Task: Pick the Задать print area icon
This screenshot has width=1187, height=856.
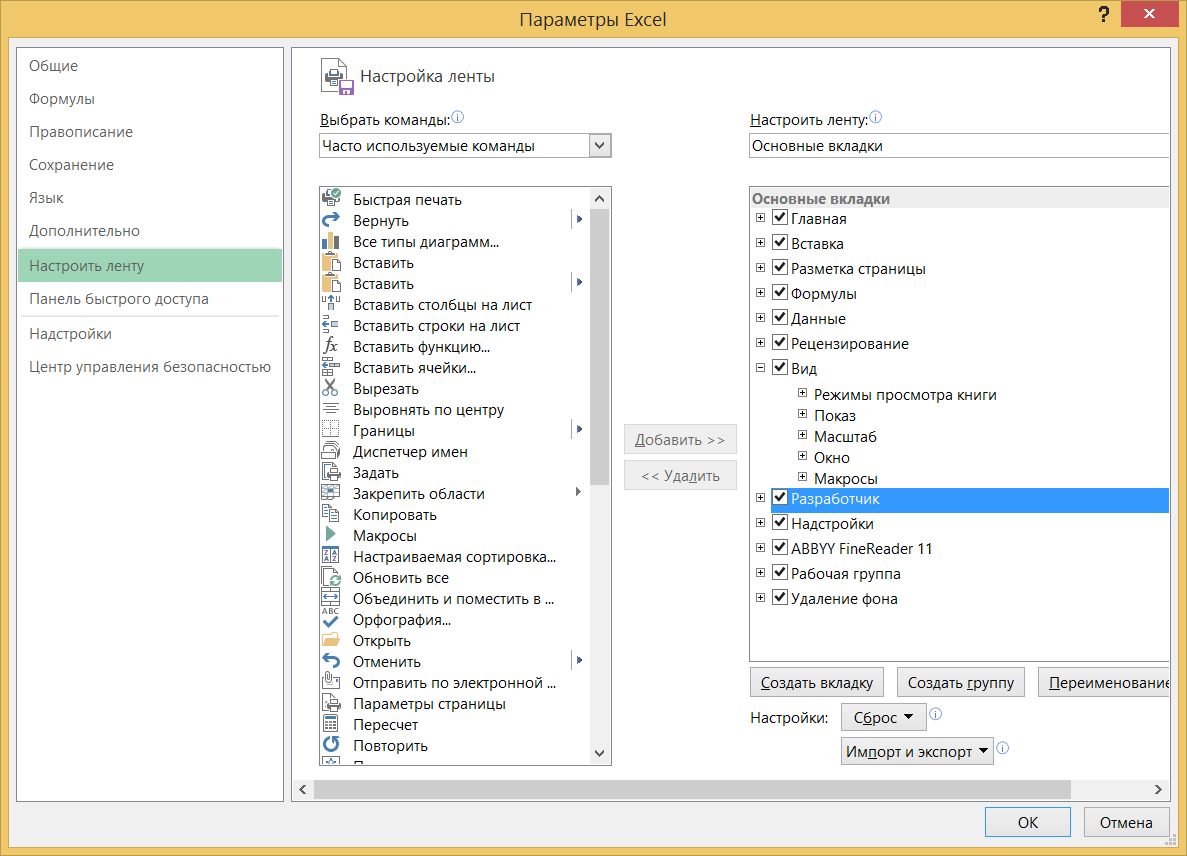Action: click(331, 472)
